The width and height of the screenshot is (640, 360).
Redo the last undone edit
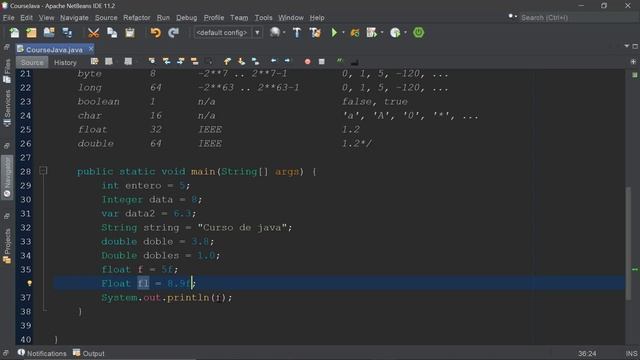173,33
